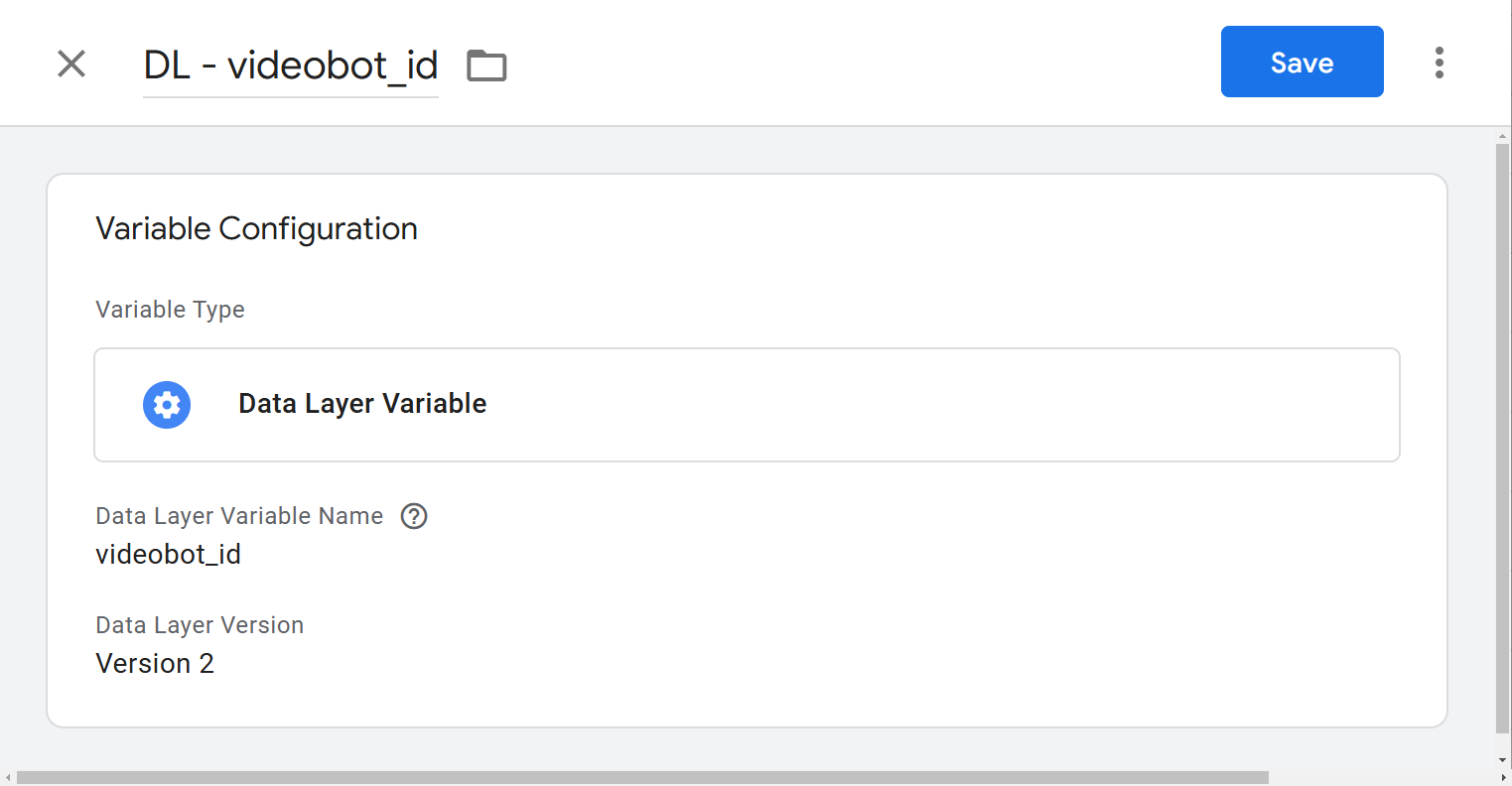Click the gear icon on Data Layer Variable card
Screen dimensions: 1512x786
pos(166,405)
